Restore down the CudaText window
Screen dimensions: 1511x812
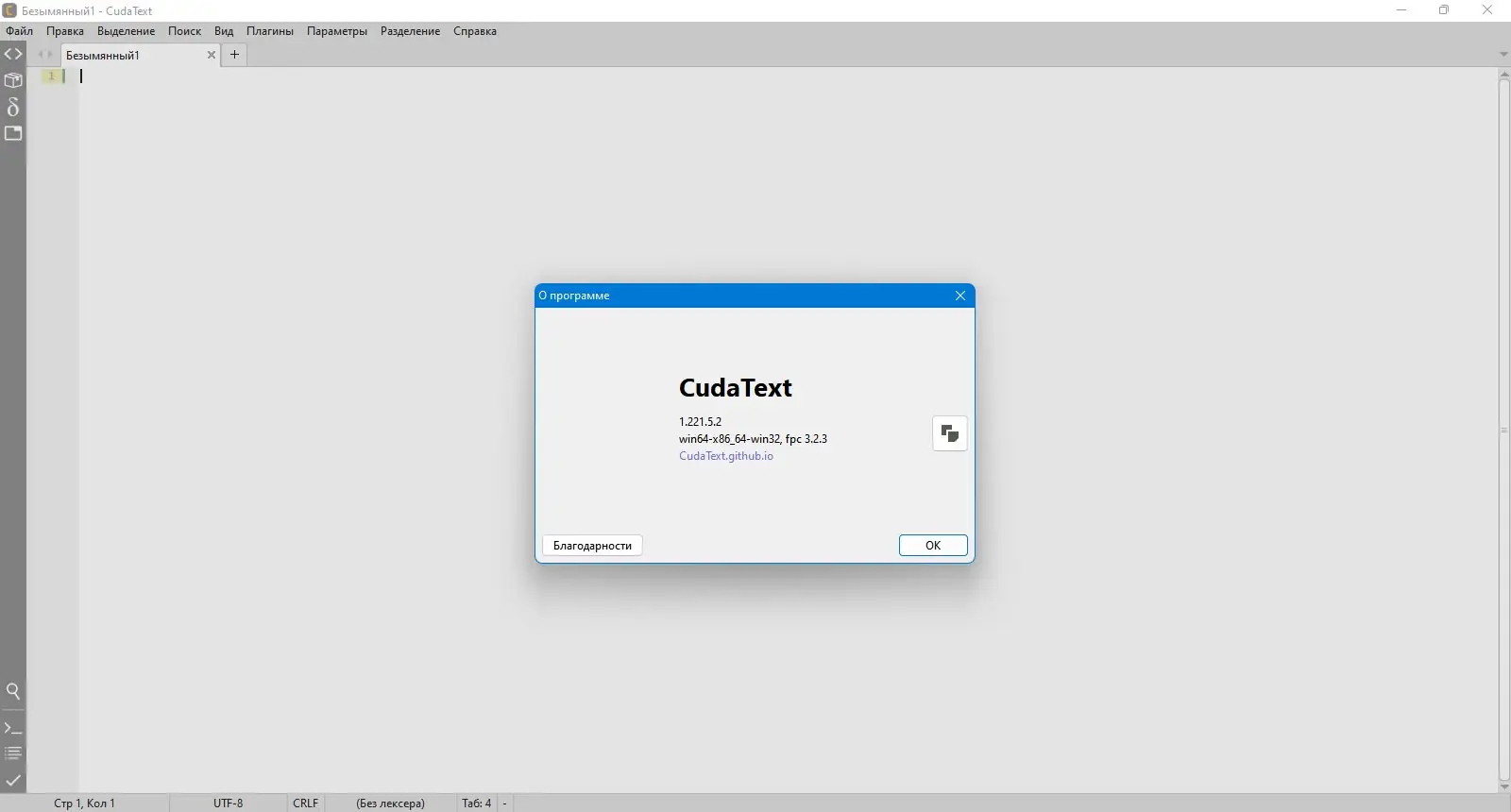click(1444, 10)
